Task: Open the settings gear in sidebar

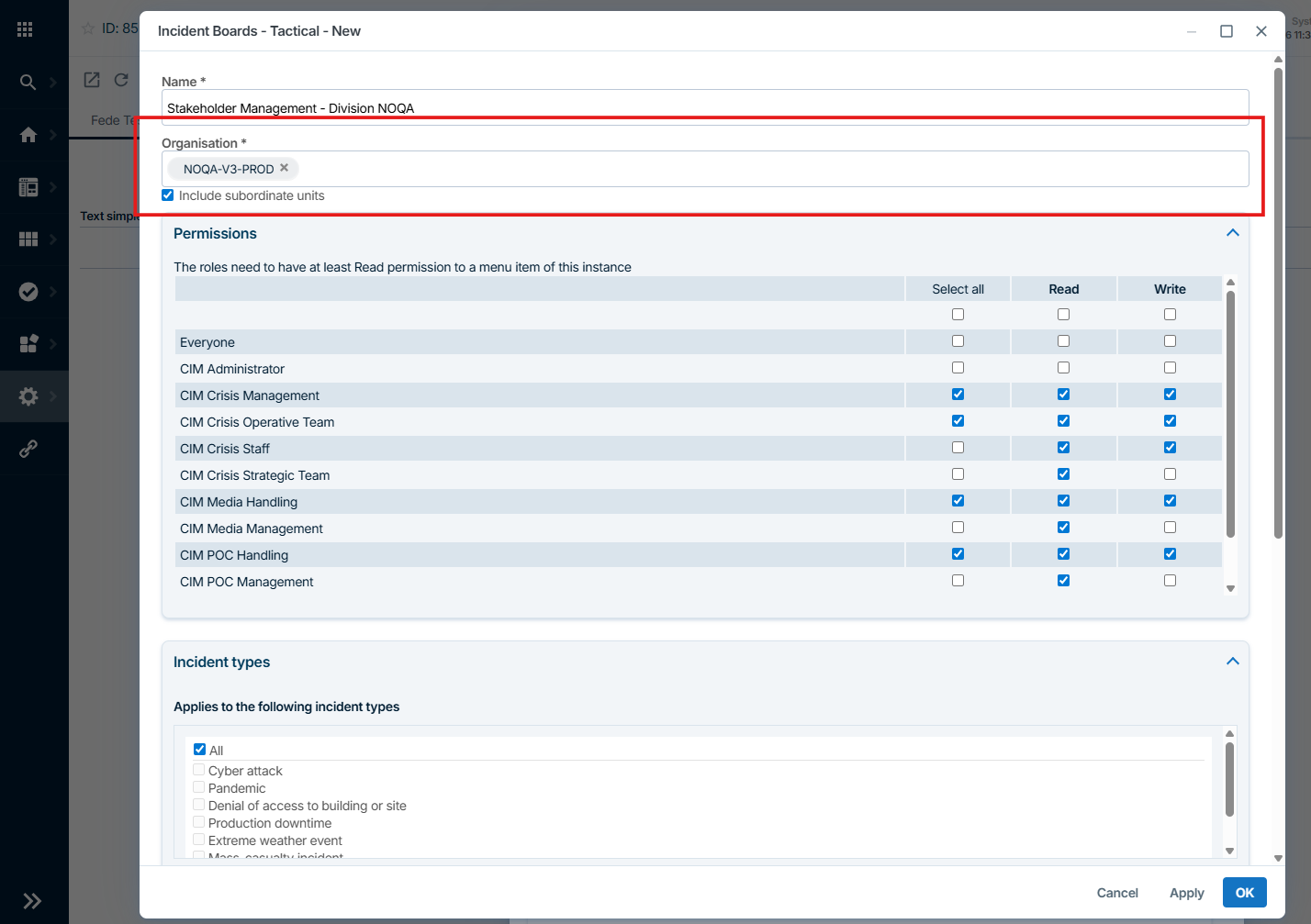Action: [28, 396]
